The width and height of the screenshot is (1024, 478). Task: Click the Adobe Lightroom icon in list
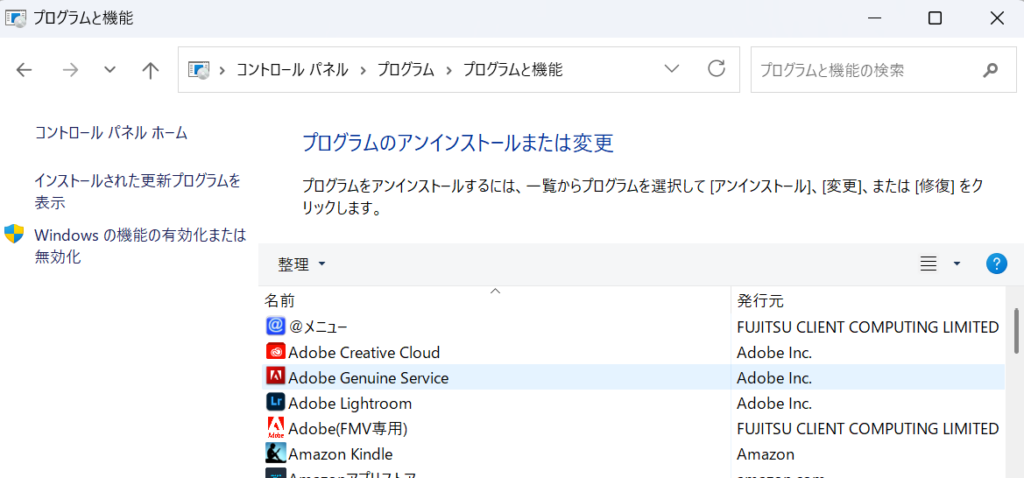[x=276, y=403]
